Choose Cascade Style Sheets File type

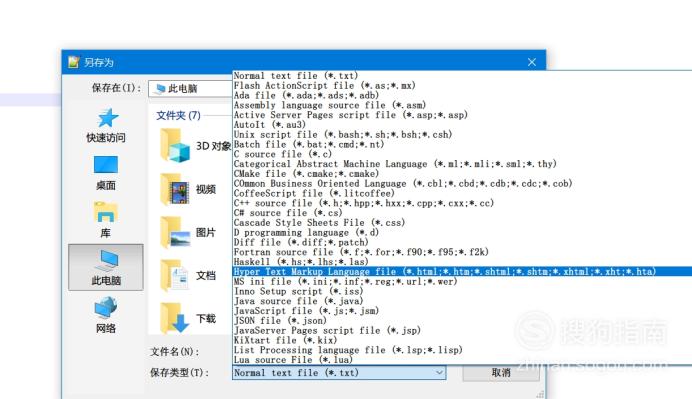tap(462, 222)
